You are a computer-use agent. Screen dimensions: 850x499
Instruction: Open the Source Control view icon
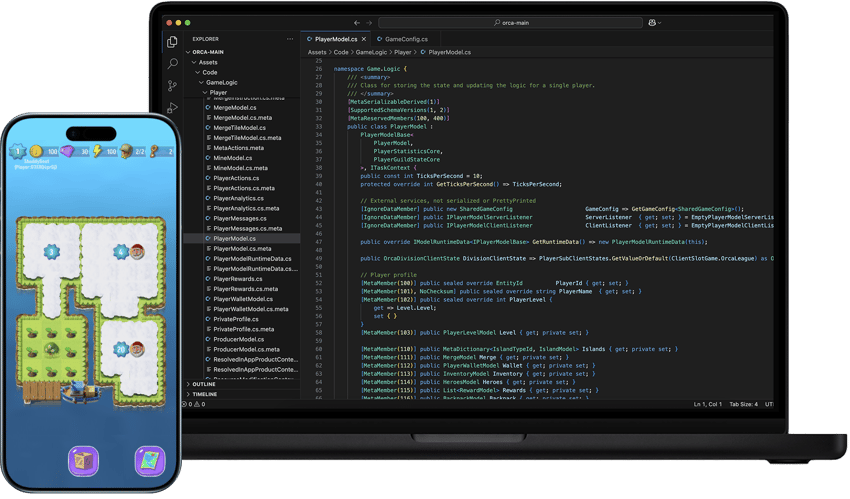(x=173, y=86)
